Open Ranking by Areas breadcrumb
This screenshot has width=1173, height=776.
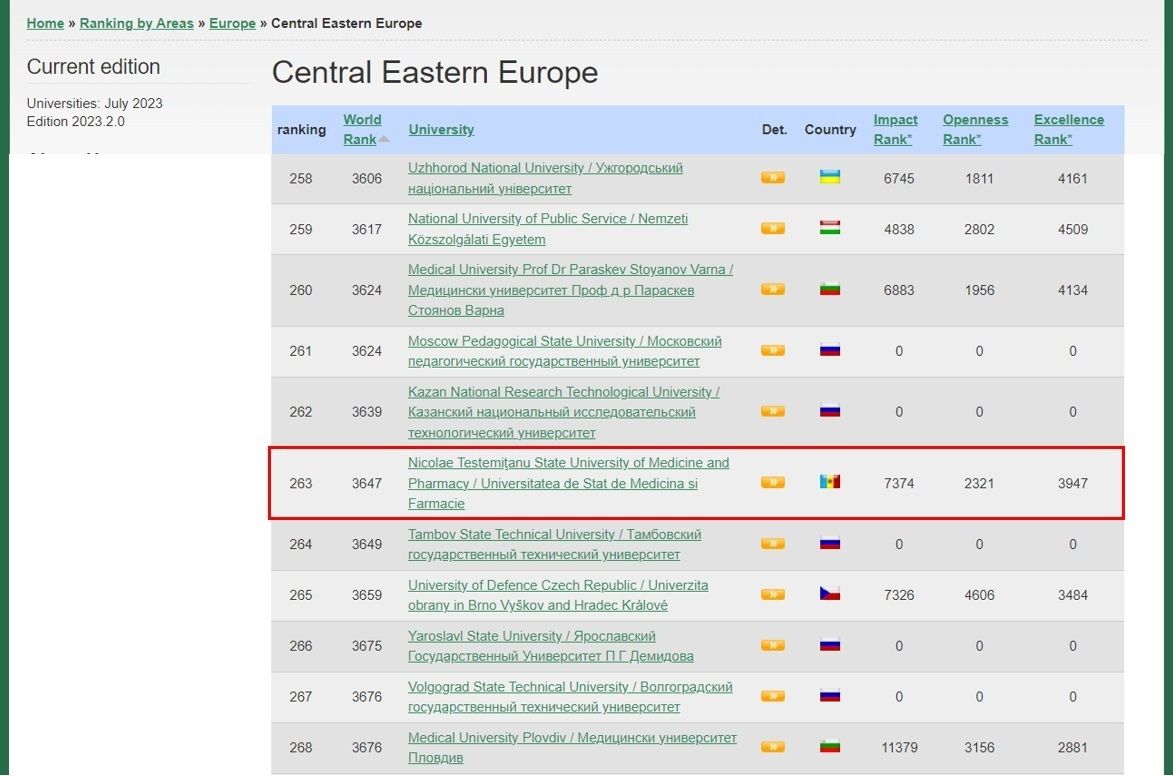(136, 23)
